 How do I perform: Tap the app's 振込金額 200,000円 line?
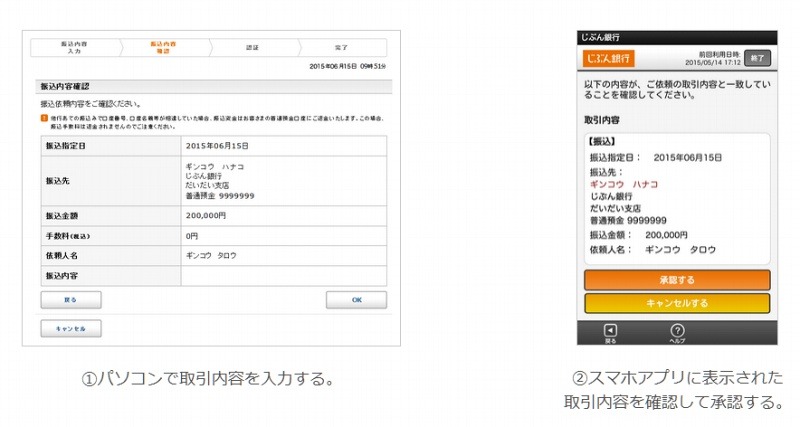(x=639, y=235)
